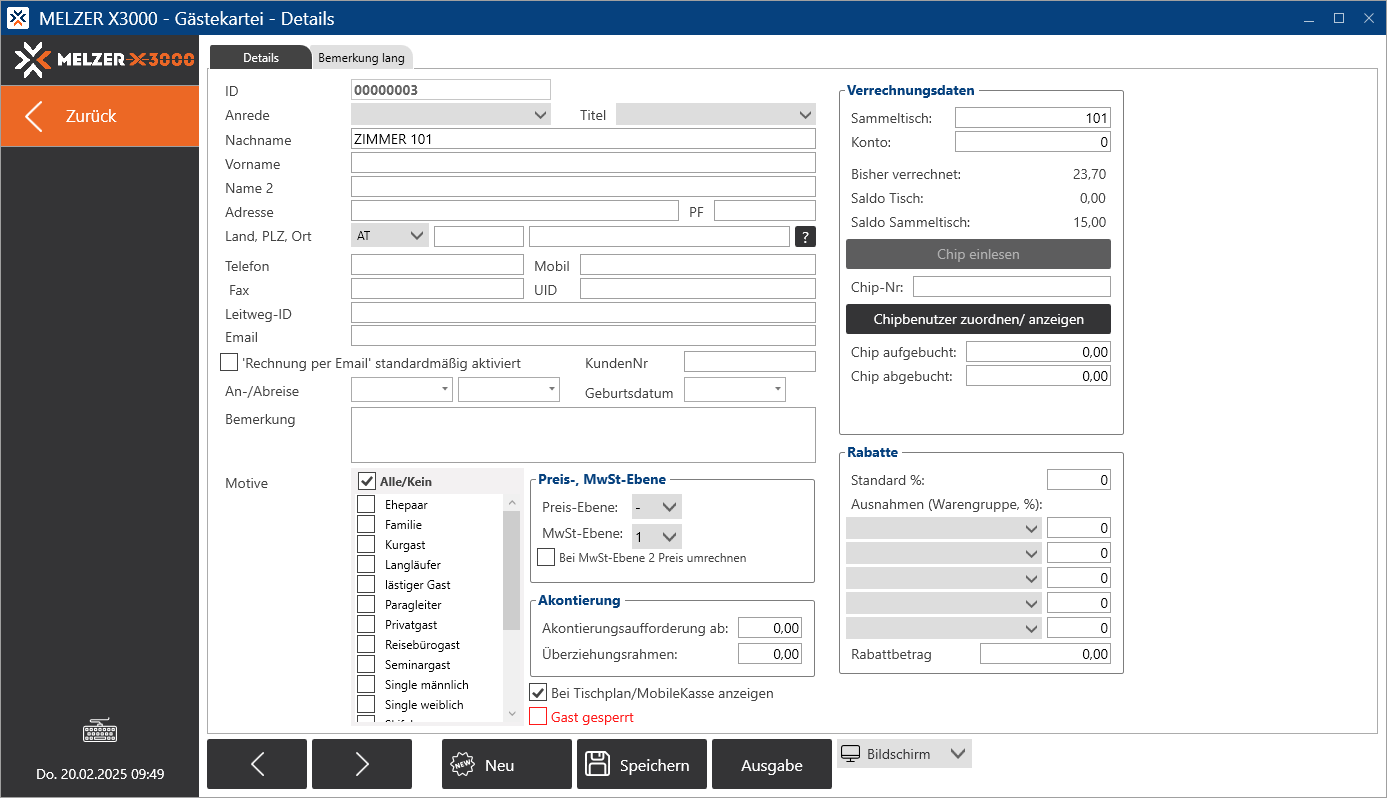The height and width of the screenshot is (798, 1387).
Task: Click the Neu new record button
Action: (507, 764)
